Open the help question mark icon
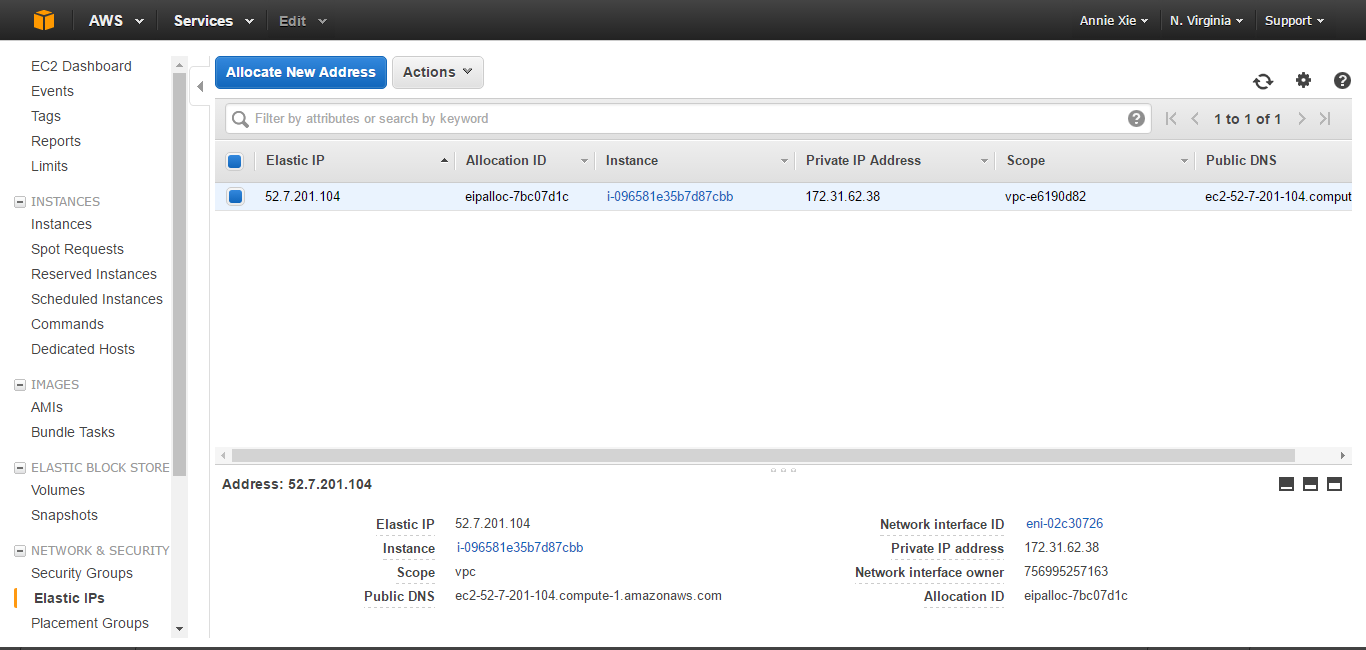Image resolution: width=1366 pixels, height=650 pixels. pos(1342,80)
